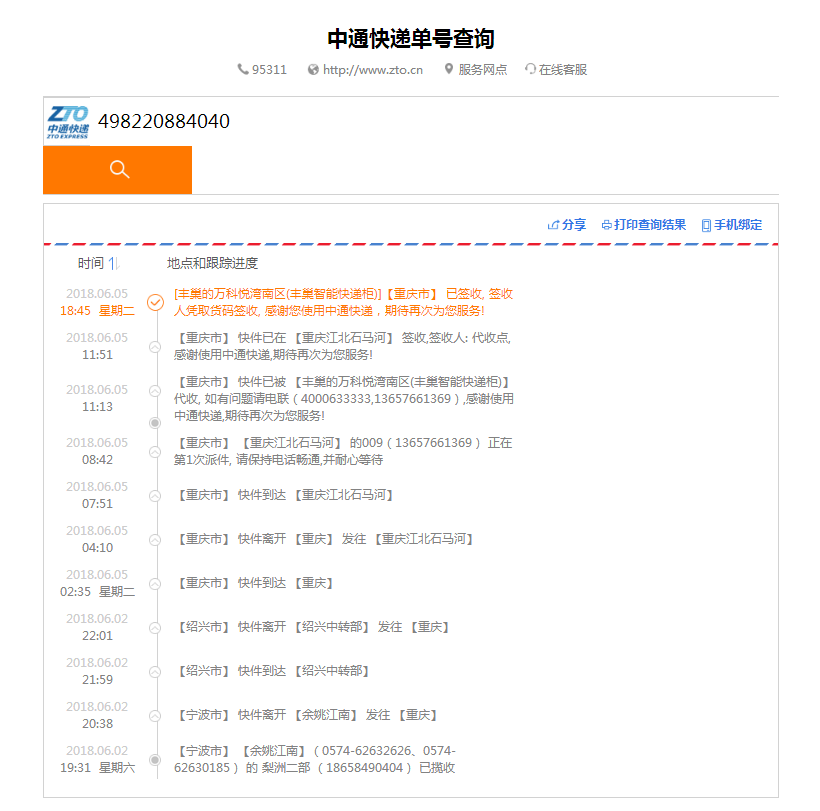Click timeline marker for 22:01 entry
This screenshot has width=820, height=811.
pos(155,627)
